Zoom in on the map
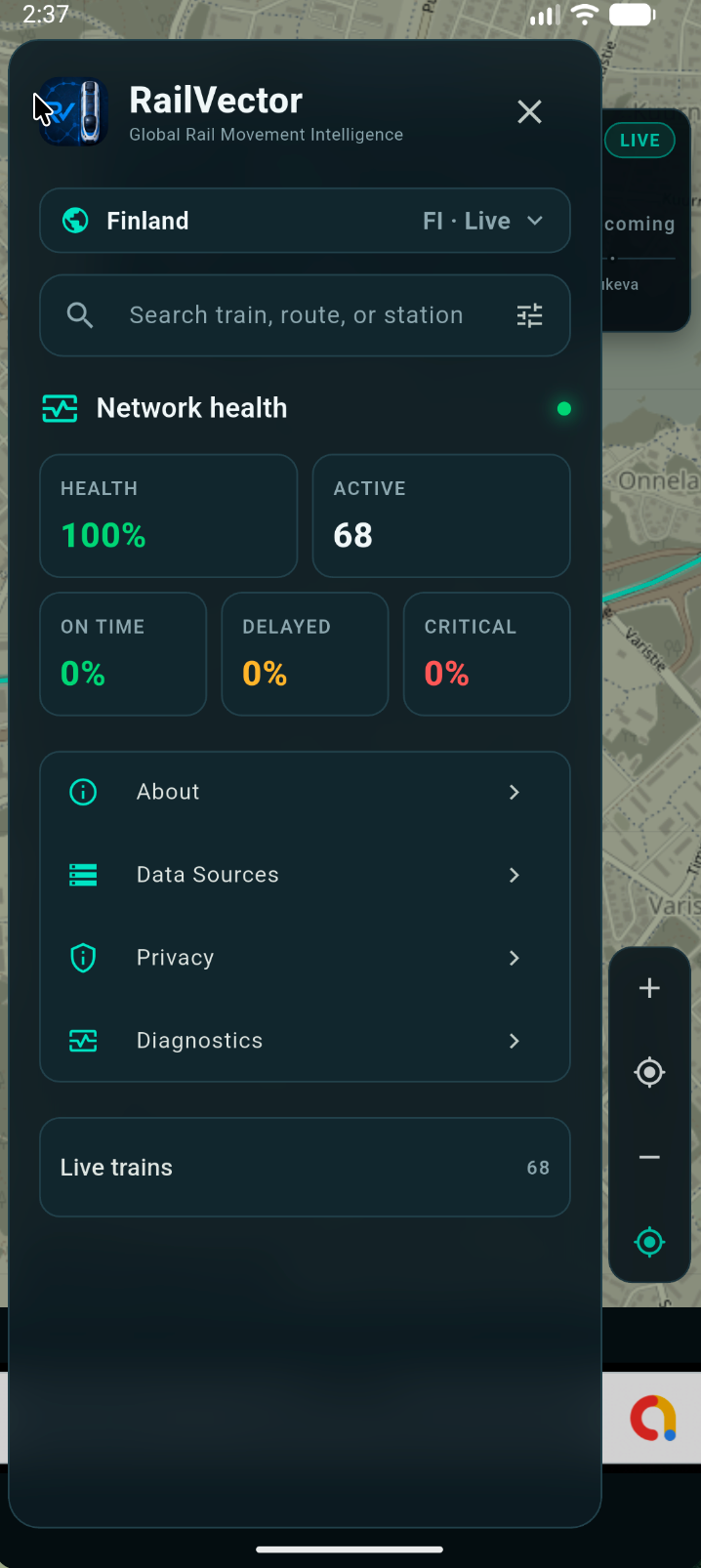Screen dimensions: 701x1568 click(x=649, y=988)
